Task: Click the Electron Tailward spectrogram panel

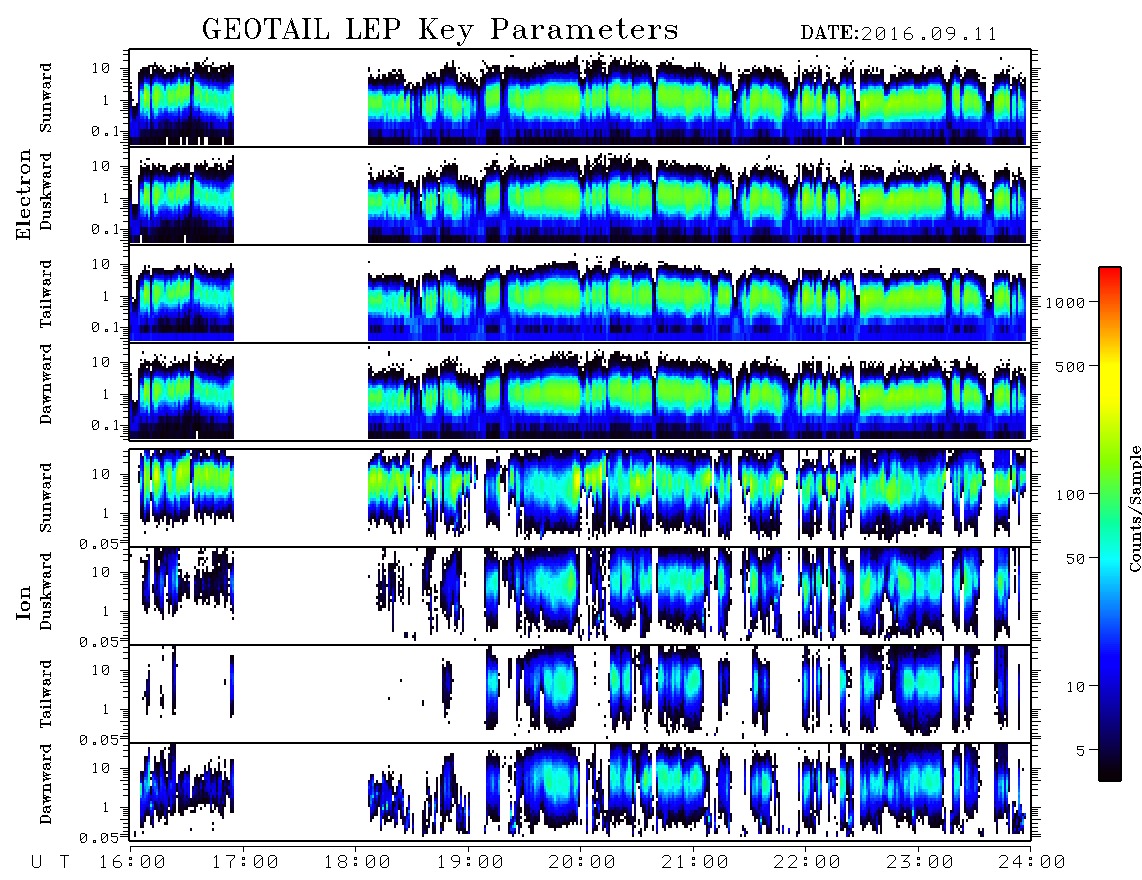Action: [x=580, y=294]
